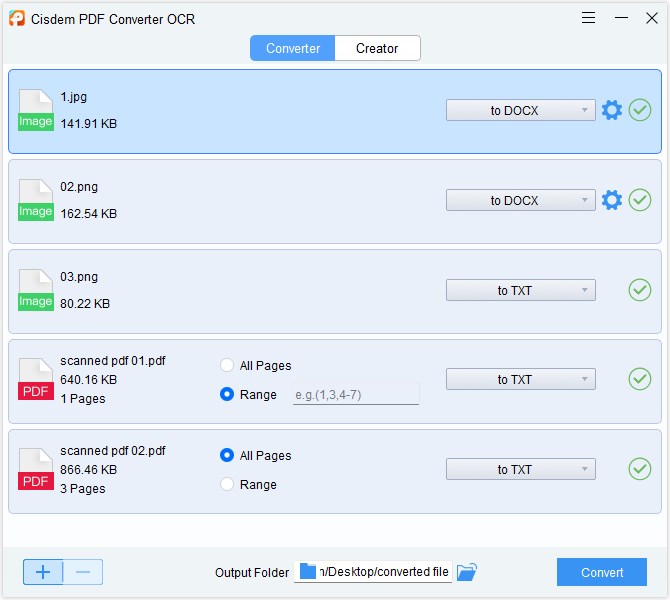Open to TXT dropdown for scanned pdf 01.pdf
This screenshot has height=600, width=670.
(x=520, y=379)
